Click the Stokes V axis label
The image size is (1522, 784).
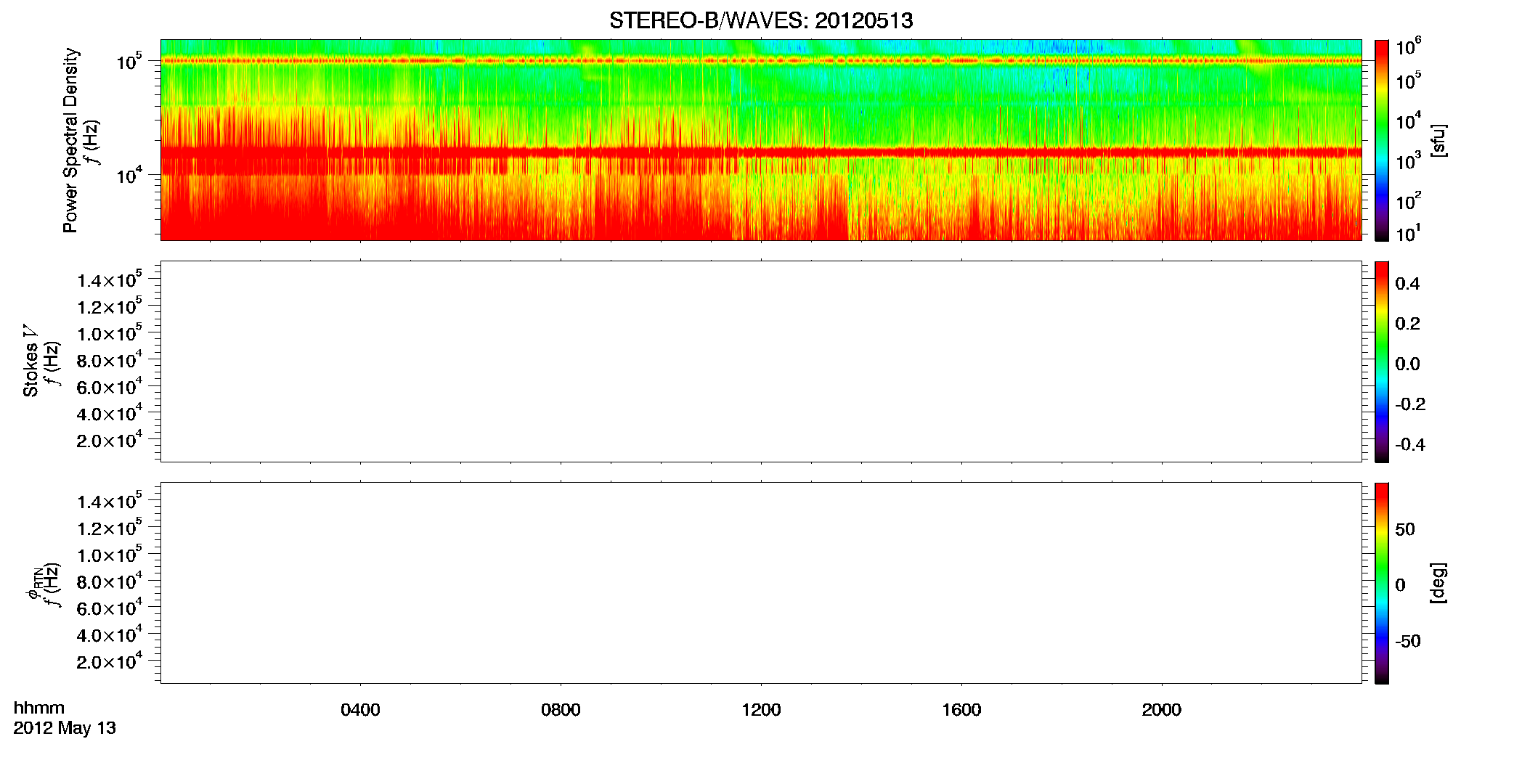[x=30, y=362]
